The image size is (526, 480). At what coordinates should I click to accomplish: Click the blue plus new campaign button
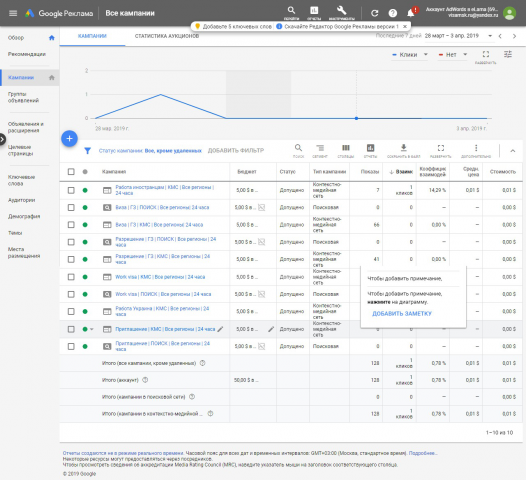69,139
